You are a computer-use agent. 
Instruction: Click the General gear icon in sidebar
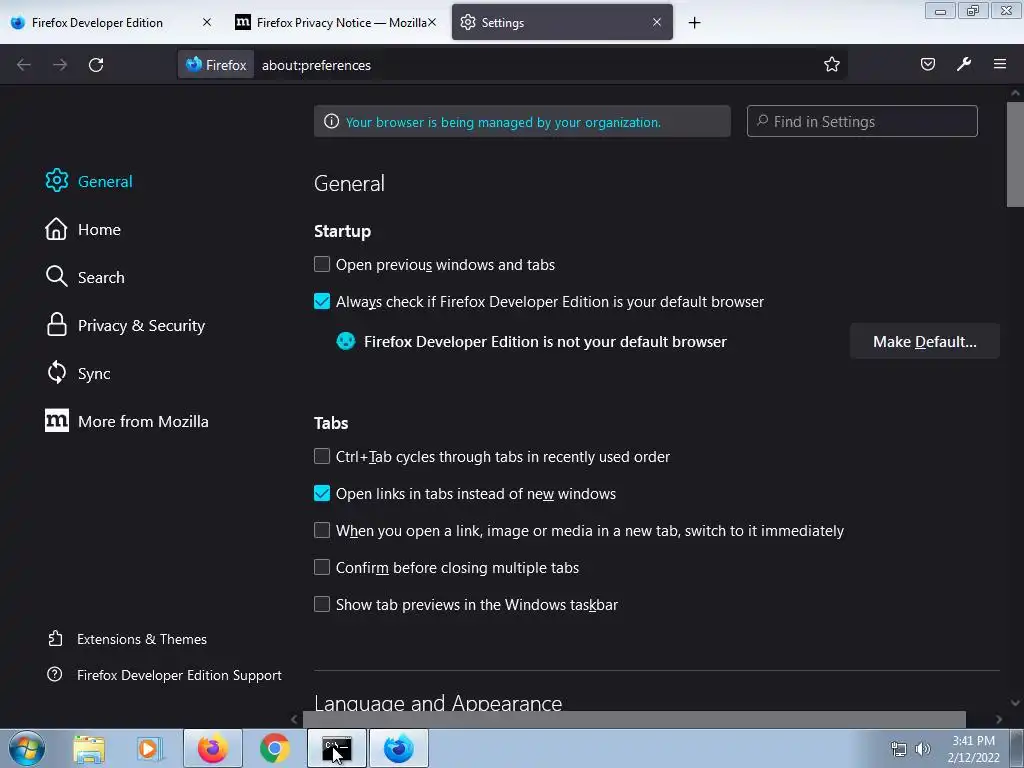(57, 181)
